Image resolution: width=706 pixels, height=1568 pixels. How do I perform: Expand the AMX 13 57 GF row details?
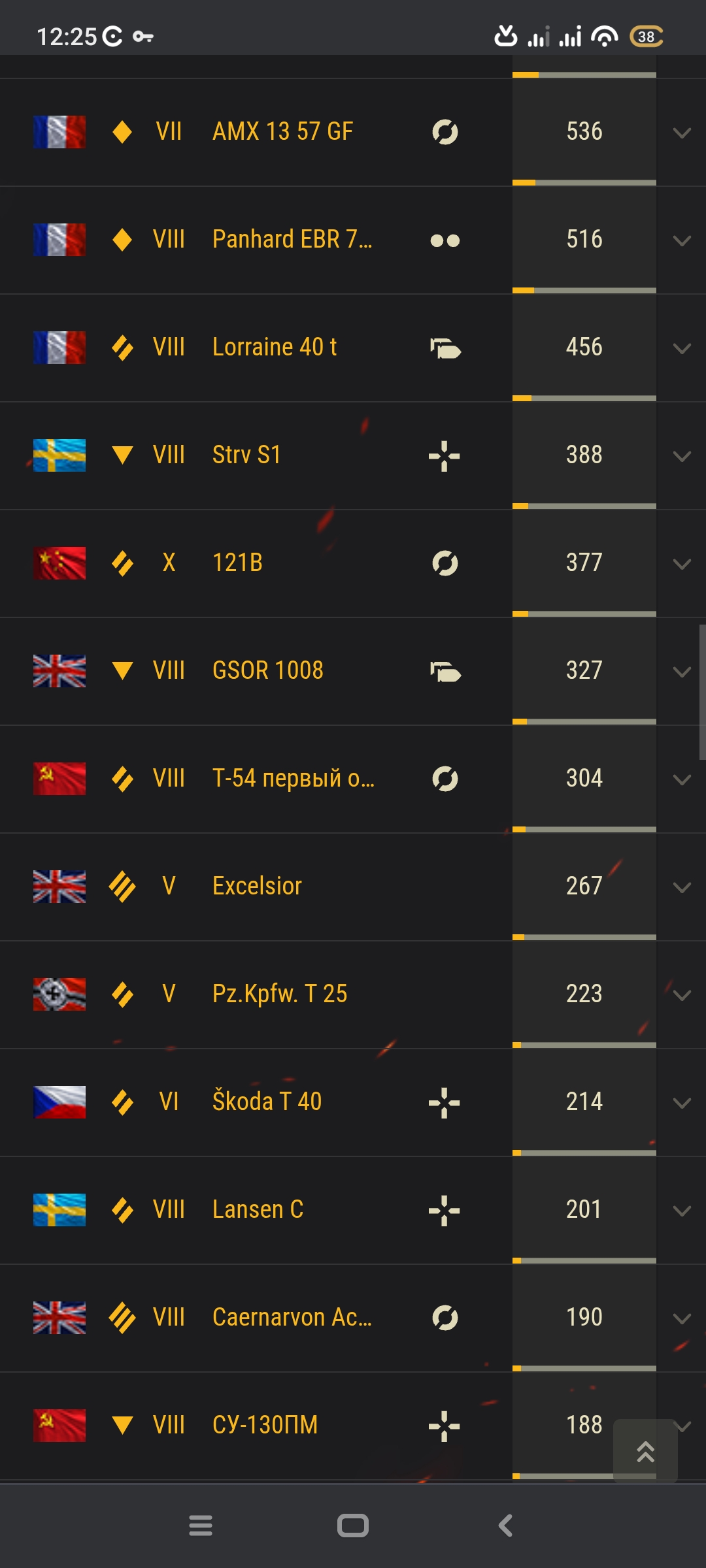pyautogui.click(x=682, y=133)
